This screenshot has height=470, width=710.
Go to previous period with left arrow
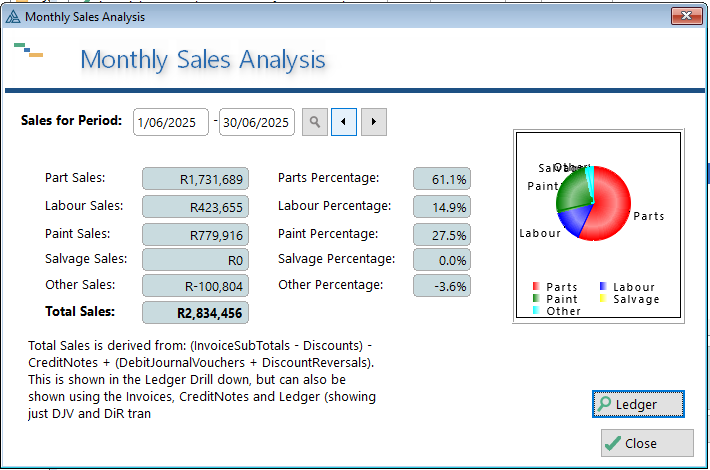(x=344, y=122)
